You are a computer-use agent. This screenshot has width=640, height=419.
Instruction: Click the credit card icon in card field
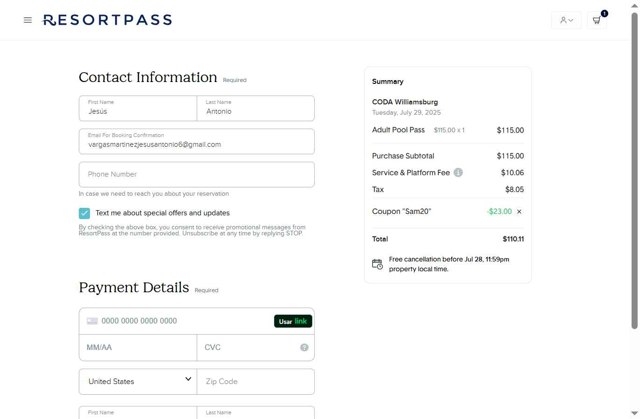(92, 321)
